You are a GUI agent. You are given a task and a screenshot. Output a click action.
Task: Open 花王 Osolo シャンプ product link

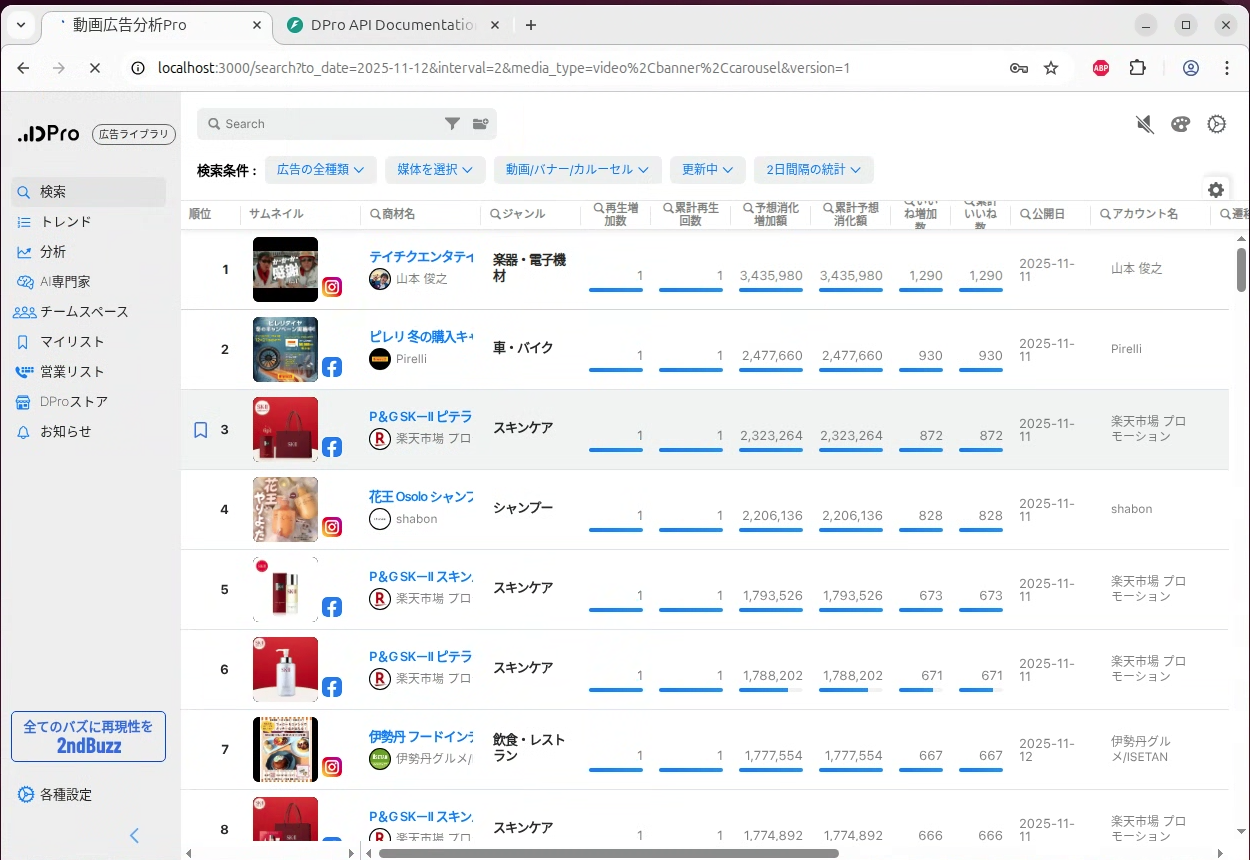421,497
